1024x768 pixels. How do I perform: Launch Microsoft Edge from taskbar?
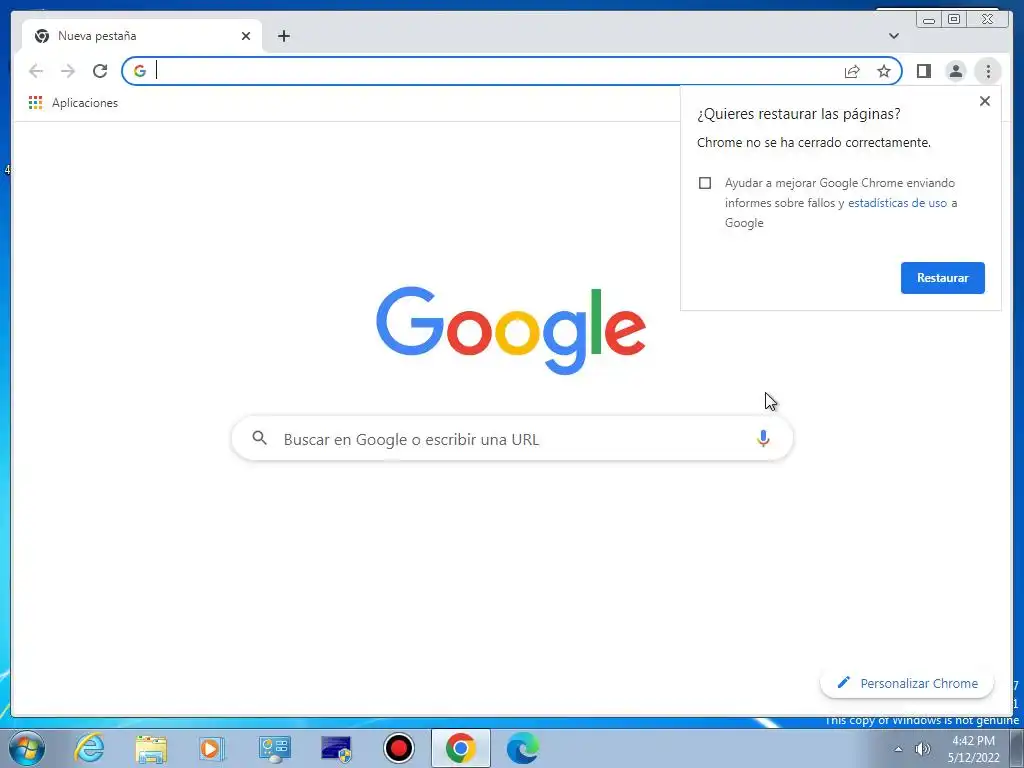coord(522,748)
